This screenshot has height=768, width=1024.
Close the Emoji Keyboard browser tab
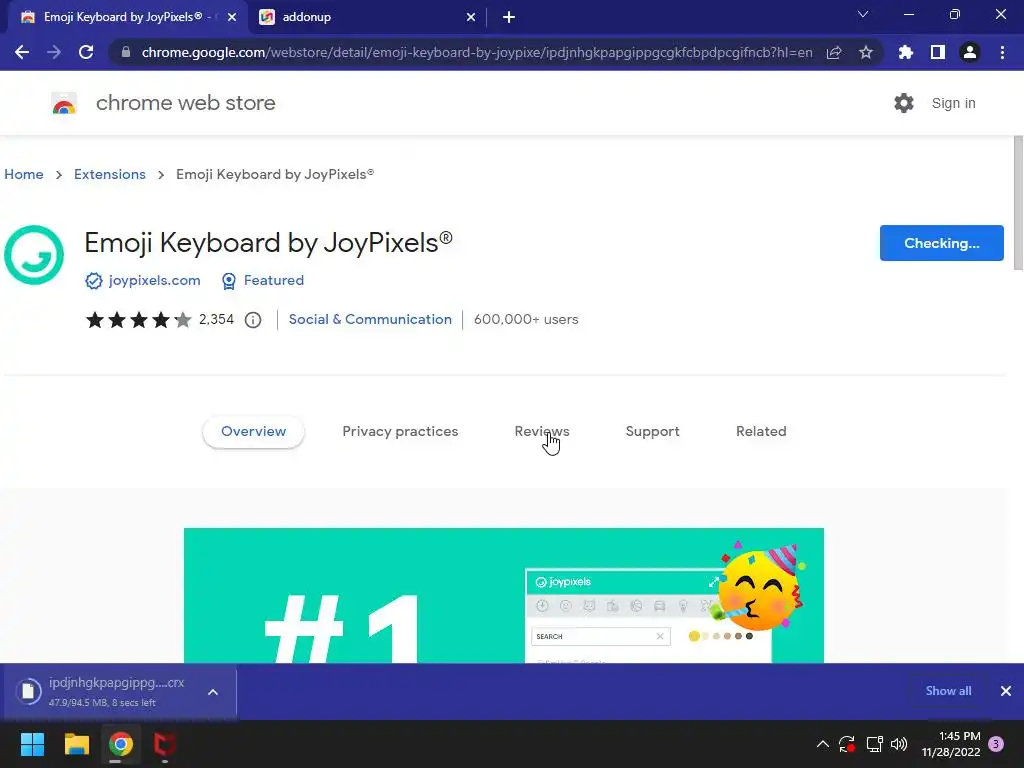coord(232,17)
